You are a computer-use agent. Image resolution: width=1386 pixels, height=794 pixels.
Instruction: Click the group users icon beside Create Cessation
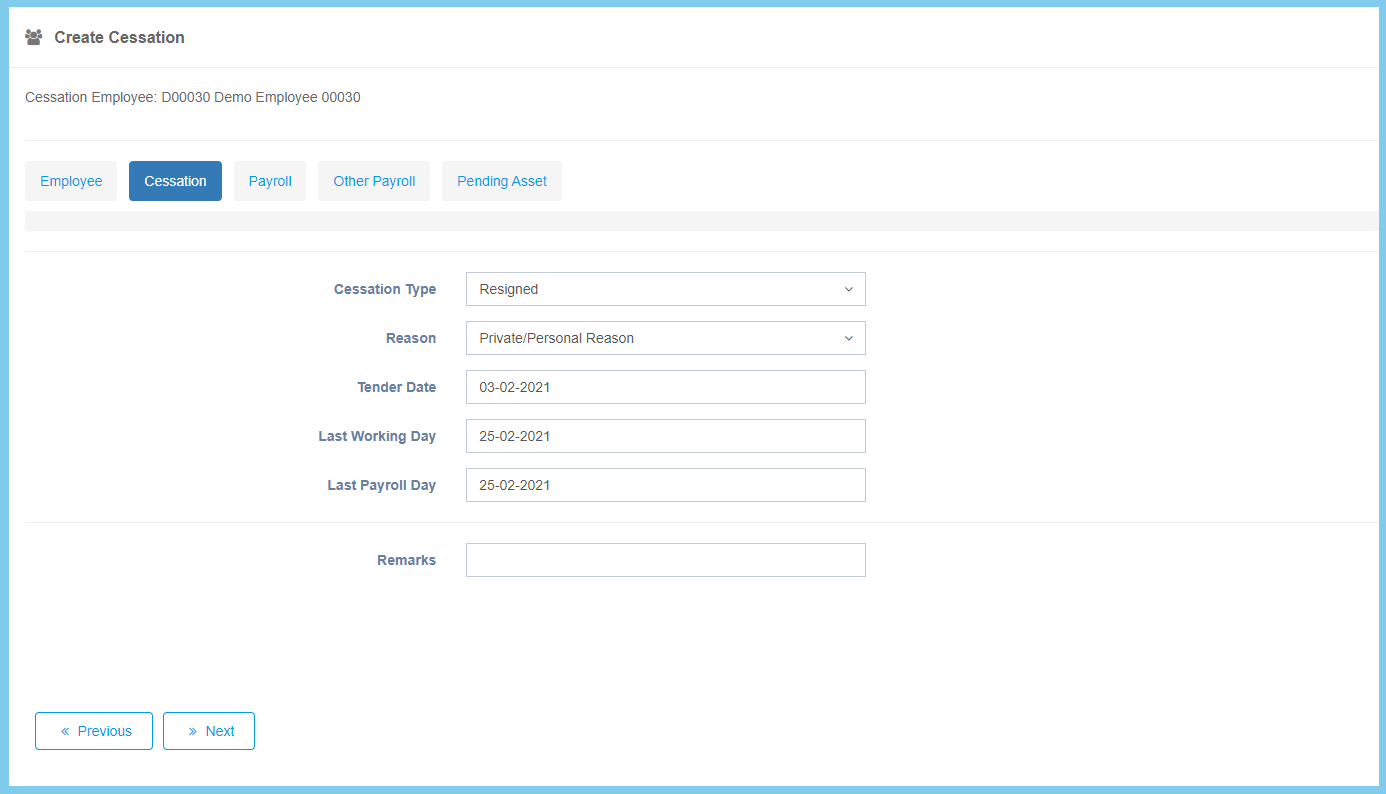click(34, 37)
